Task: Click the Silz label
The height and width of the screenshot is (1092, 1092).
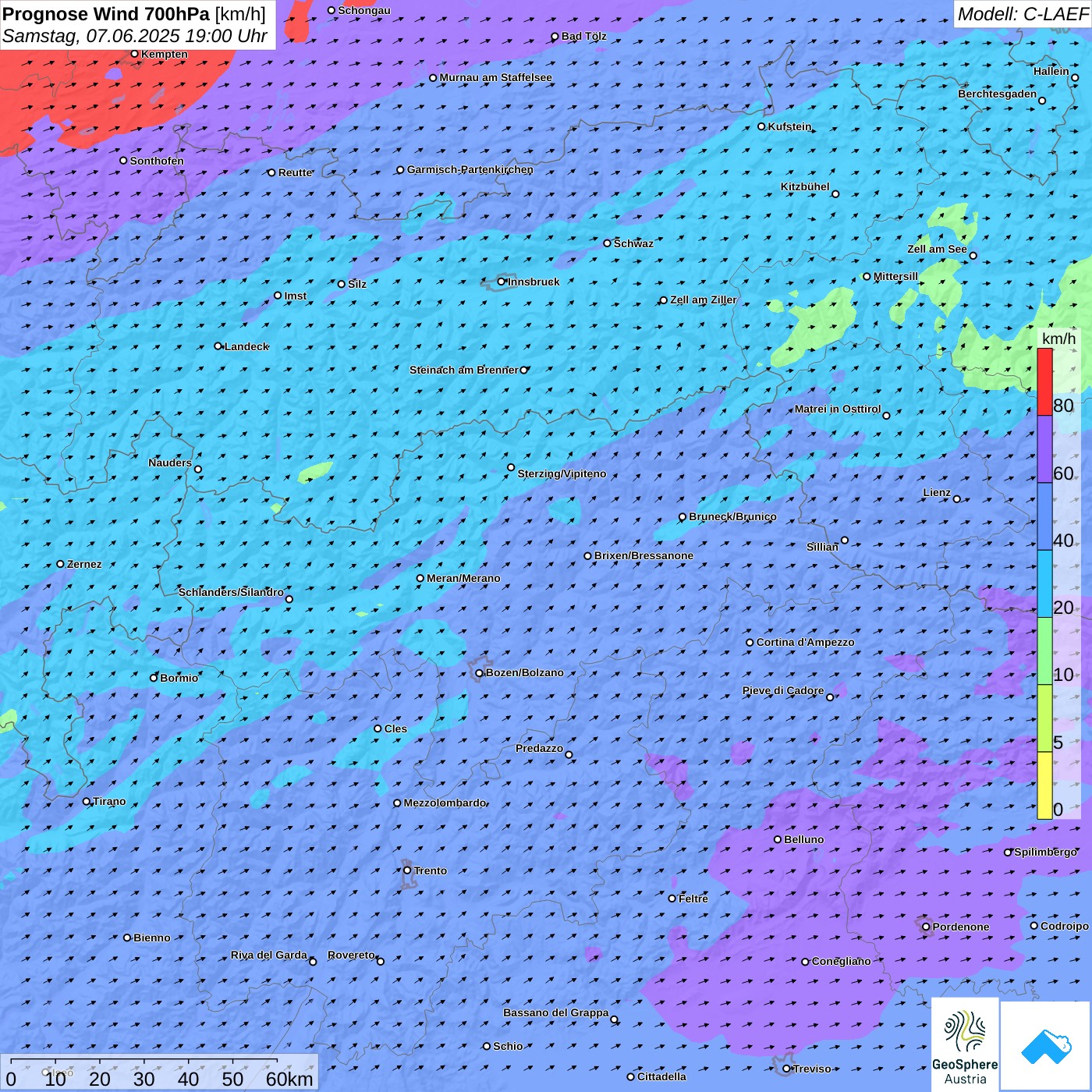Action: [x=357, y=284]
